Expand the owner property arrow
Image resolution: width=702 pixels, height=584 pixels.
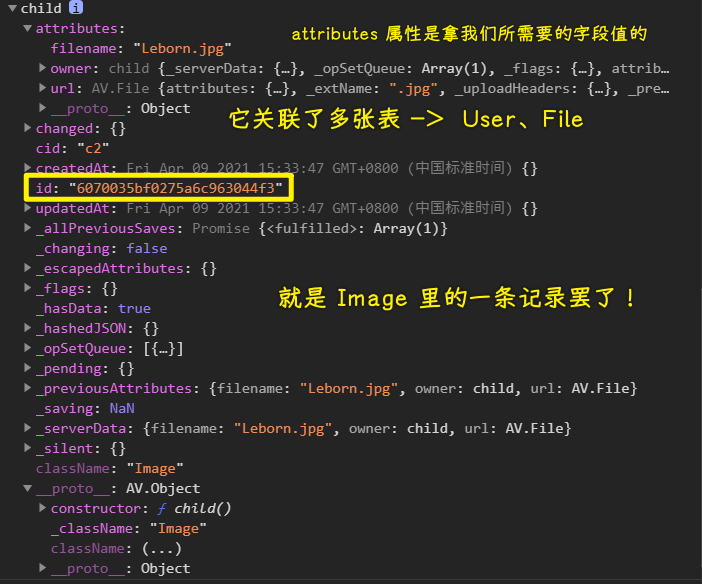click(x=43, y=68)
